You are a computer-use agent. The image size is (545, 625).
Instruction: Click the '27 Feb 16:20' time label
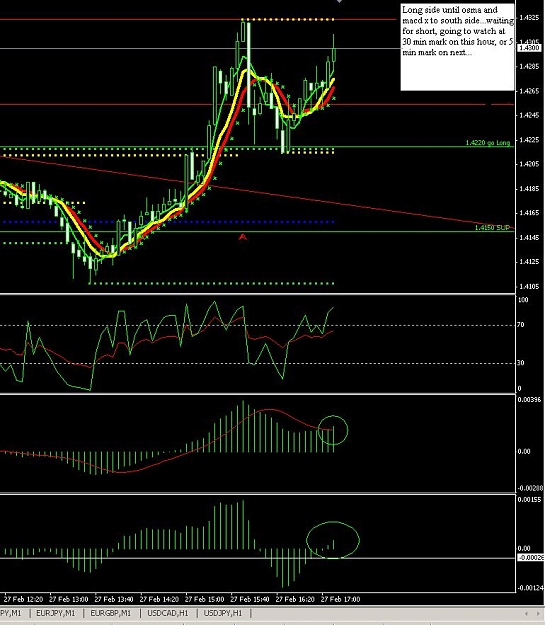click(295, 599)
